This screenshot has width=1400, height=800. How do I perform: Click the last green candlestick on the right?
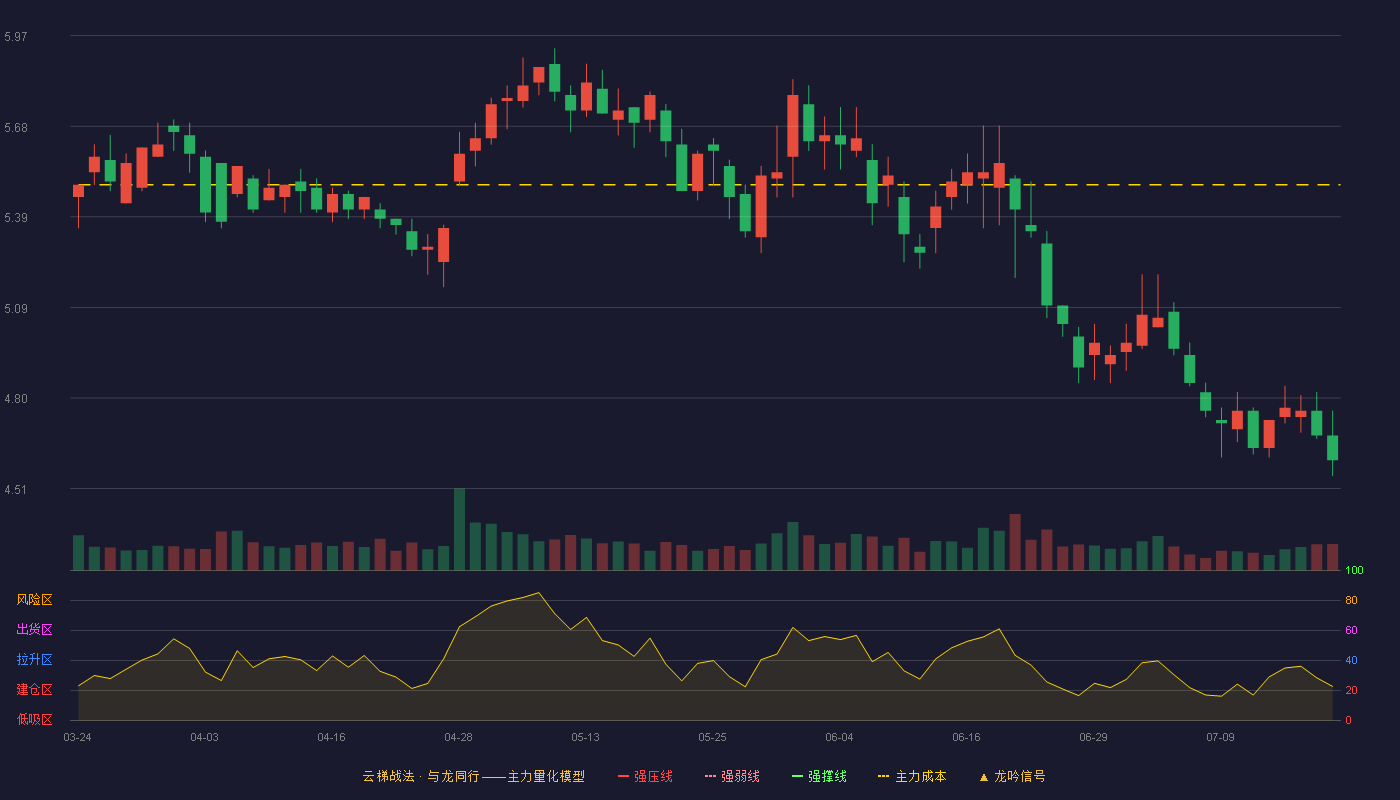[x=1332, y=447]
